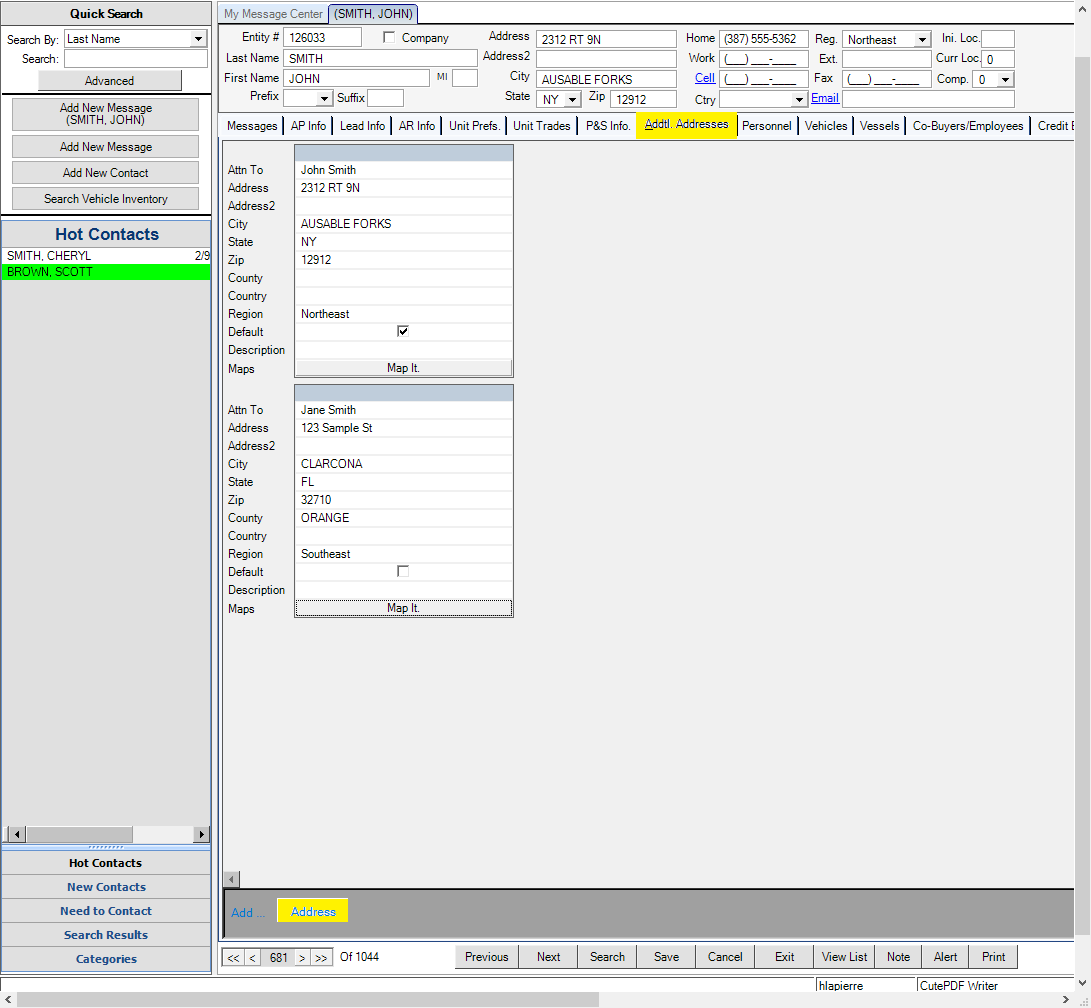This screenshot has height=1008, width=1091.
Task: Click bottom window scrollbar right arrow
Action: tap(1064, 999)
